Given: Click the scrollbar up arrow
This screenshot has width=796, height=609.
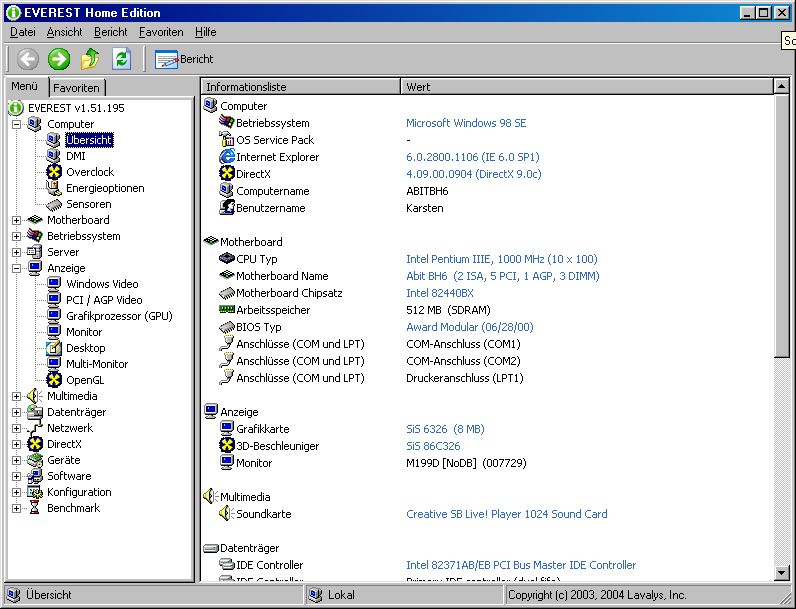Looking at the screenshot, I should tap(782, 87).
